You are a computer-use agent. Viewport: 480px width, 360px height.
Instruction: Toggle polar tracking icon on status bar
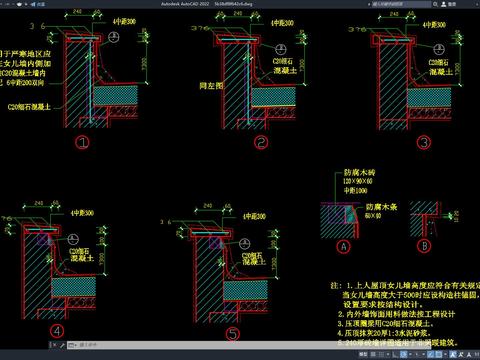click(x=403, y=354)
